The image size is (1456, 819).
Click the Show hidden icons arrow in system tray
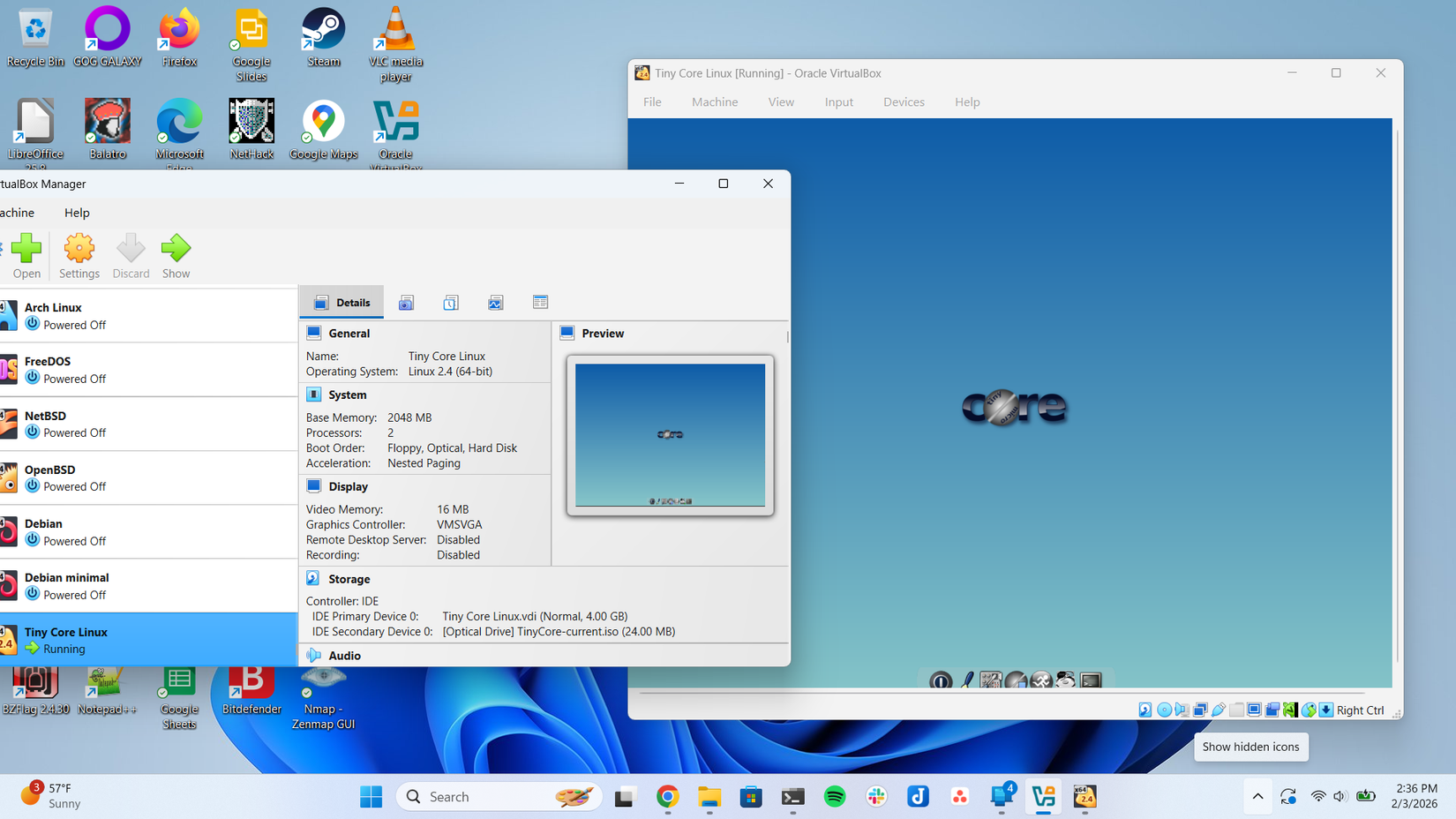(1257, 796)
